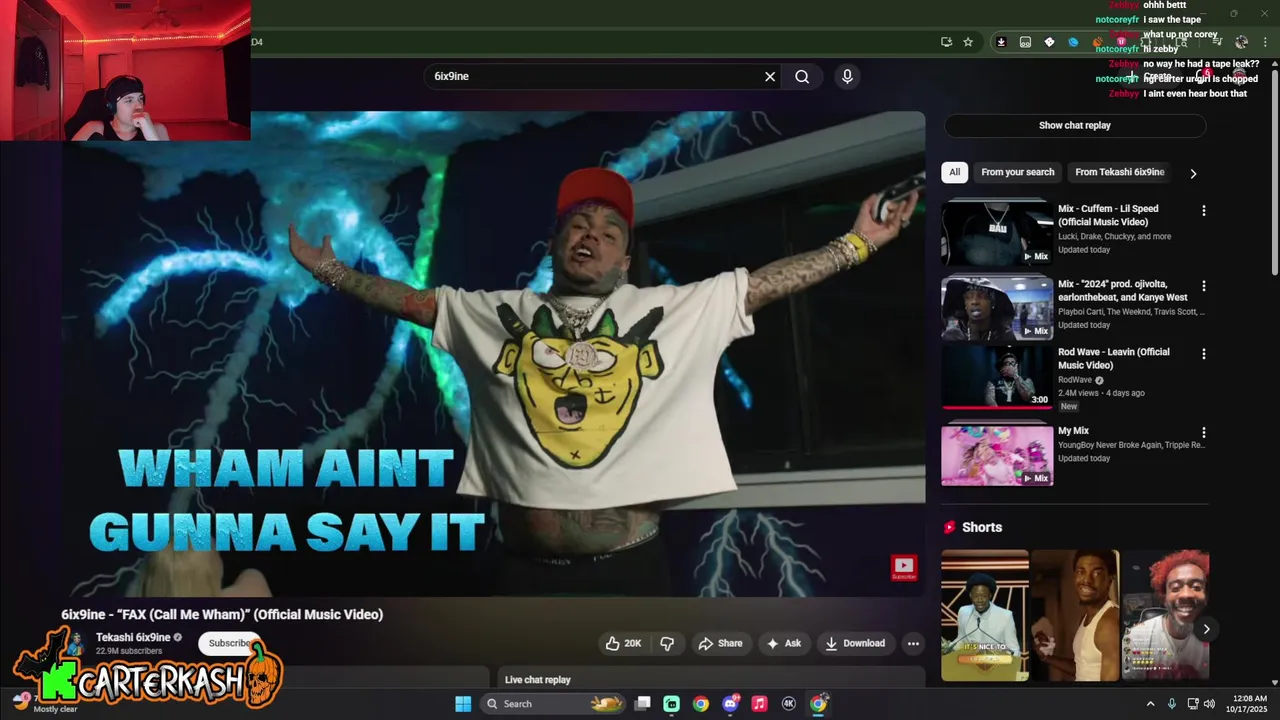Open Task View on the taskbar
Screen dimensions: 1280x720
click(x=643, y=704)
